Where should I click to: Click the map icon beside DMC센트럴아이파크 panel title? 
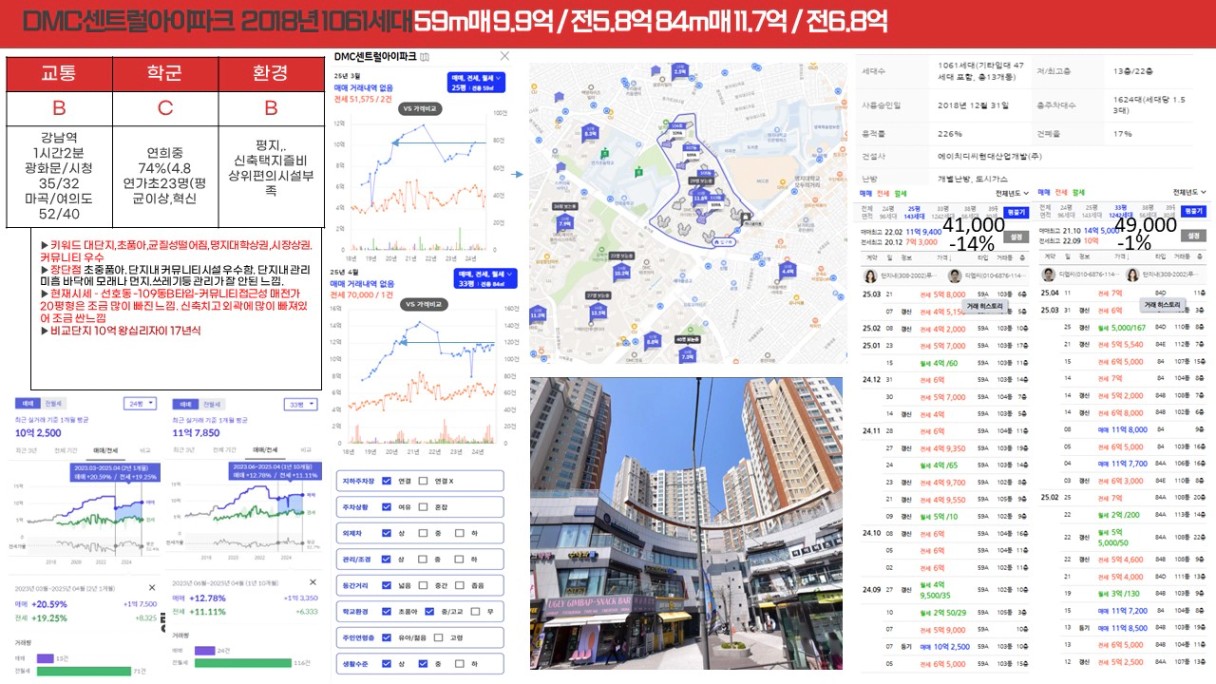tap(425, 57)
